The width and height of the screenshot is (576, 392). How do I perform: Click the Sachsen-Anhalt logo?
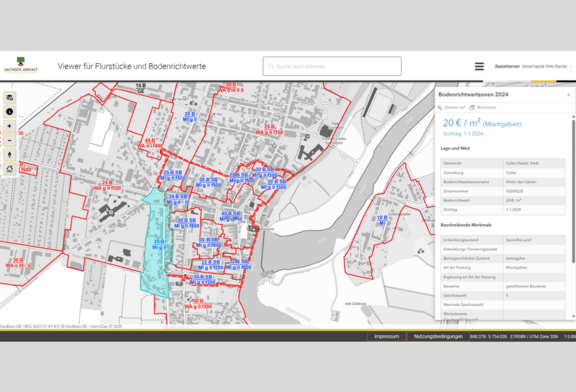click(x=21, y=65)
